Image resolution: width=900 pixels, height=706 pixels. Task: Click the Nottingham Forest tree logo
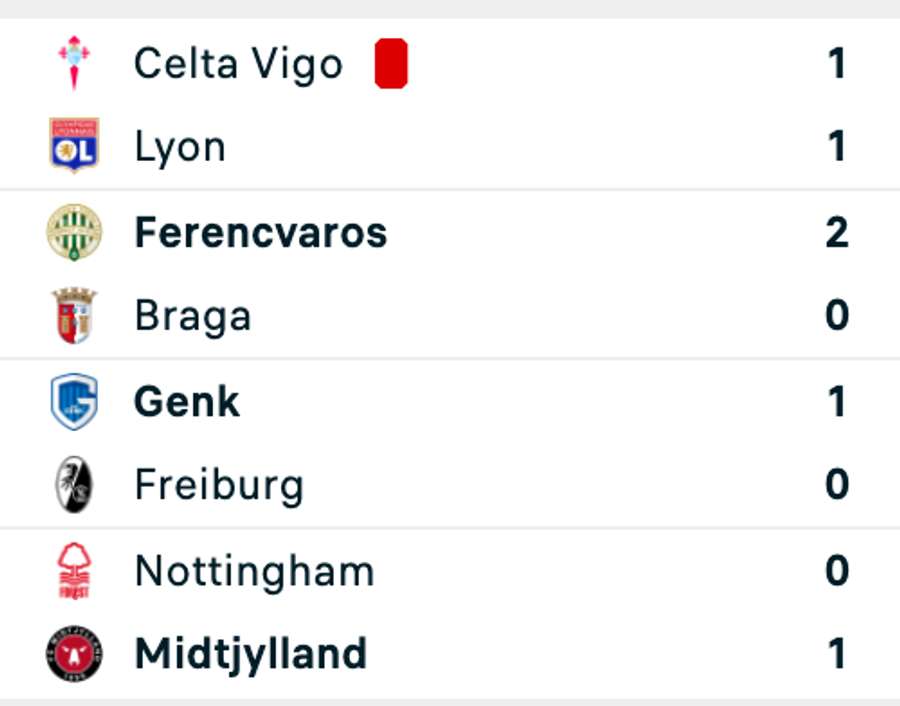74,571
